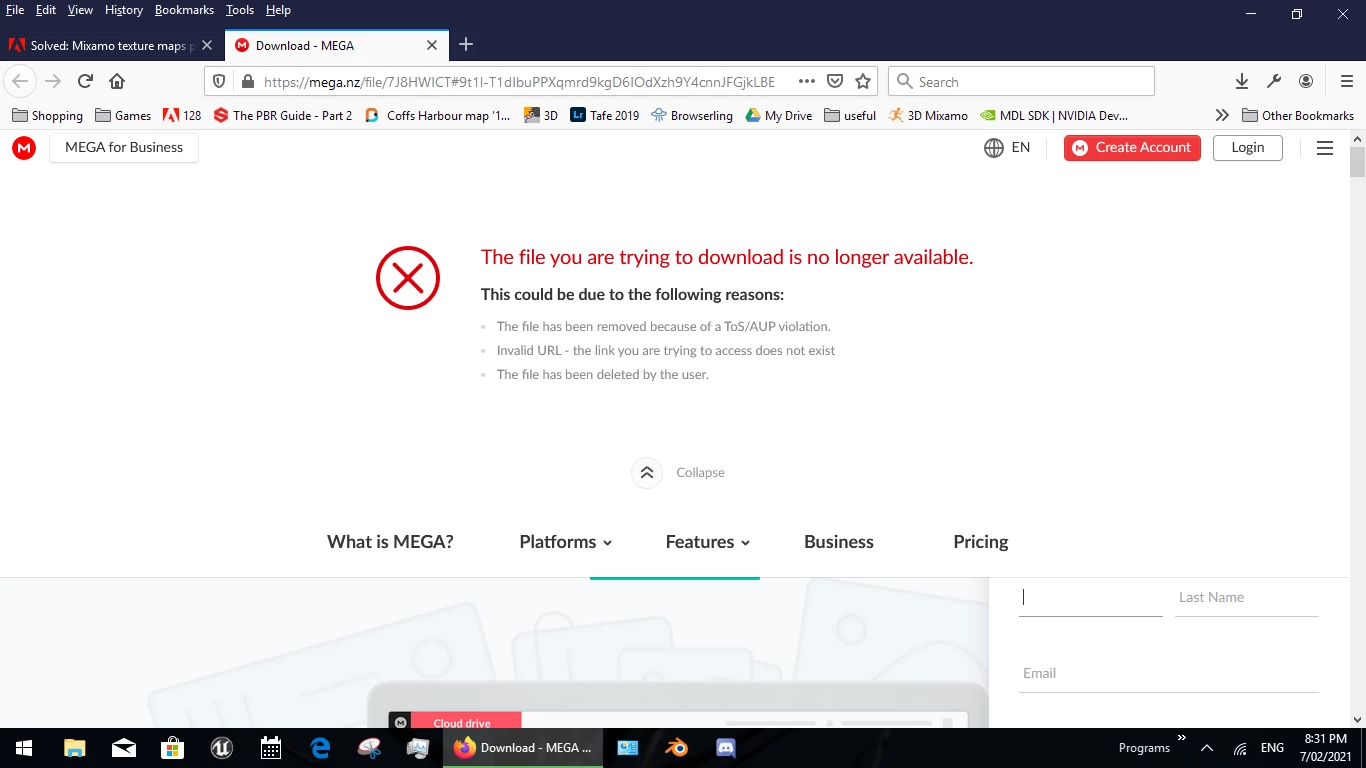Close the Mixamo texture maps tab

click(207, 45)
